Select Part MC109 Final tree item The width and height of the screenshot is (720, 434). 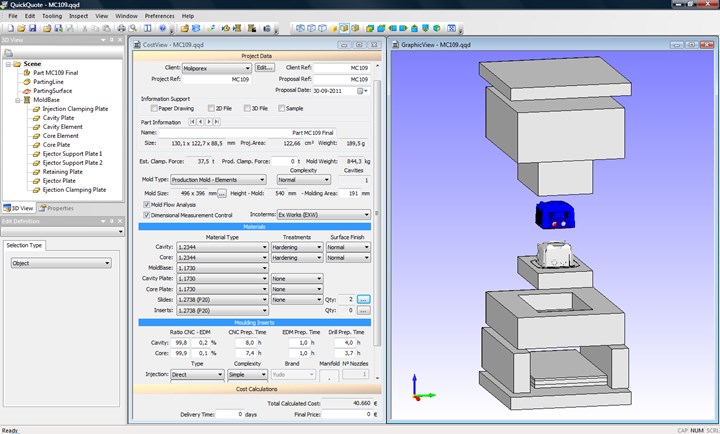click(56, 73)
